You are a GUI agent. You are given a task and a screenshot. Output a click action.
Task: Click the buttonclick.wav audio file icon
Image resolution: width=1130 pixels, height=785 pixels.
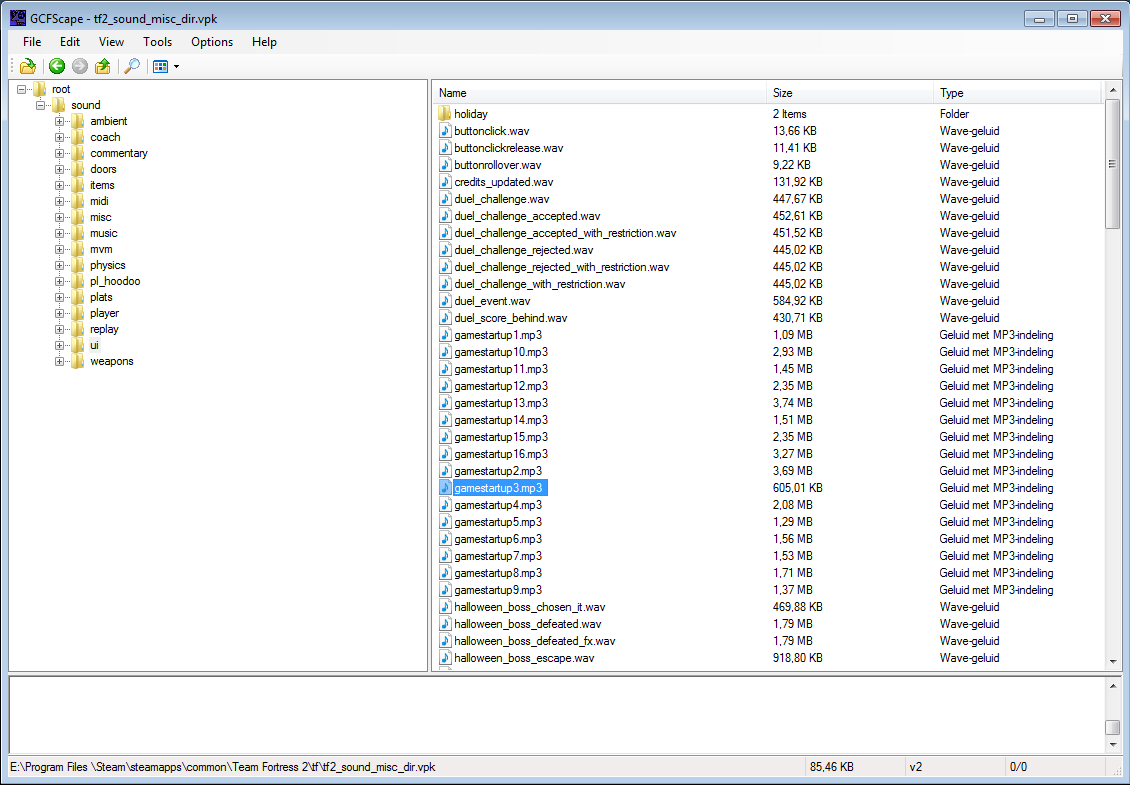tap(445, 131)
